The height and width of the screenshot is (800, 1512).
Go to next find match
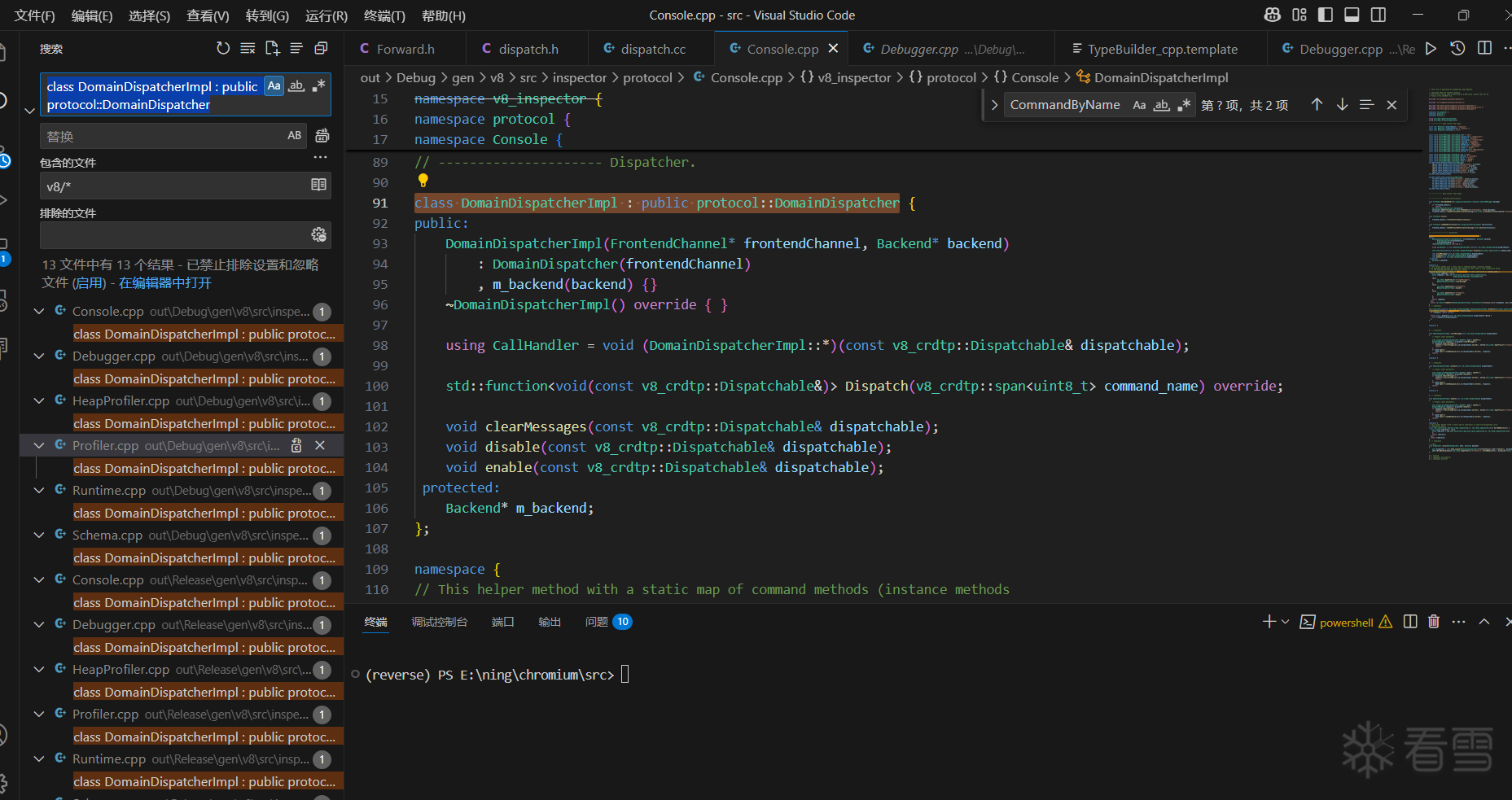(x=1342, y=105)
